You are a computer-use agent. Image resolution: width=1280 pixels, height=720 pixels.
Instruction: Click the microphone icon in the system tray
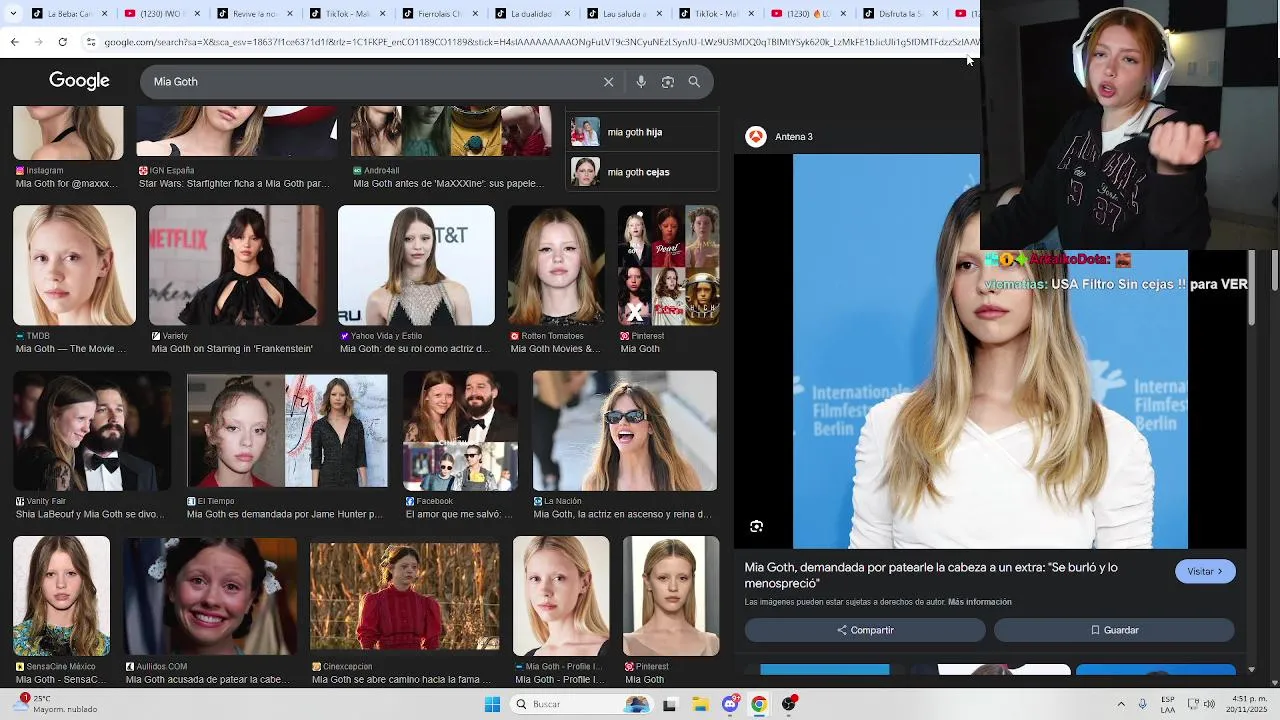pyautogui.click(x=1143, y=704)
